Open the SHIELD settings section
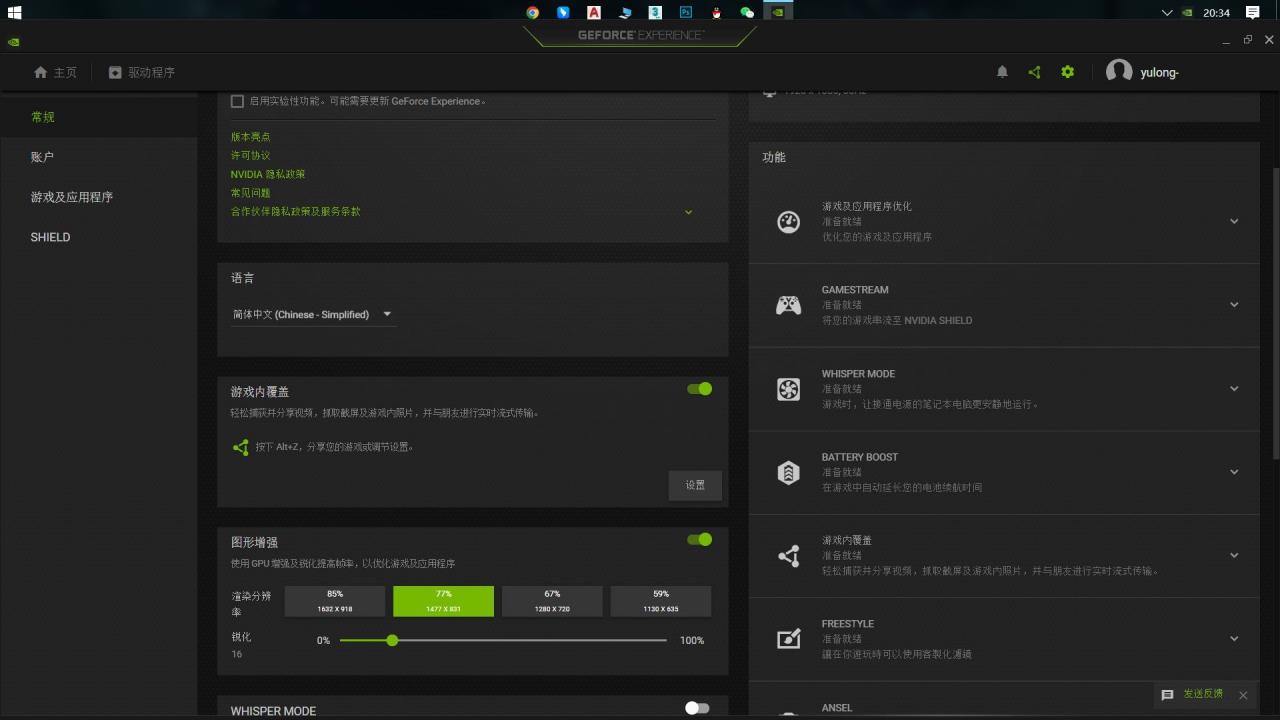 [98, 237]
